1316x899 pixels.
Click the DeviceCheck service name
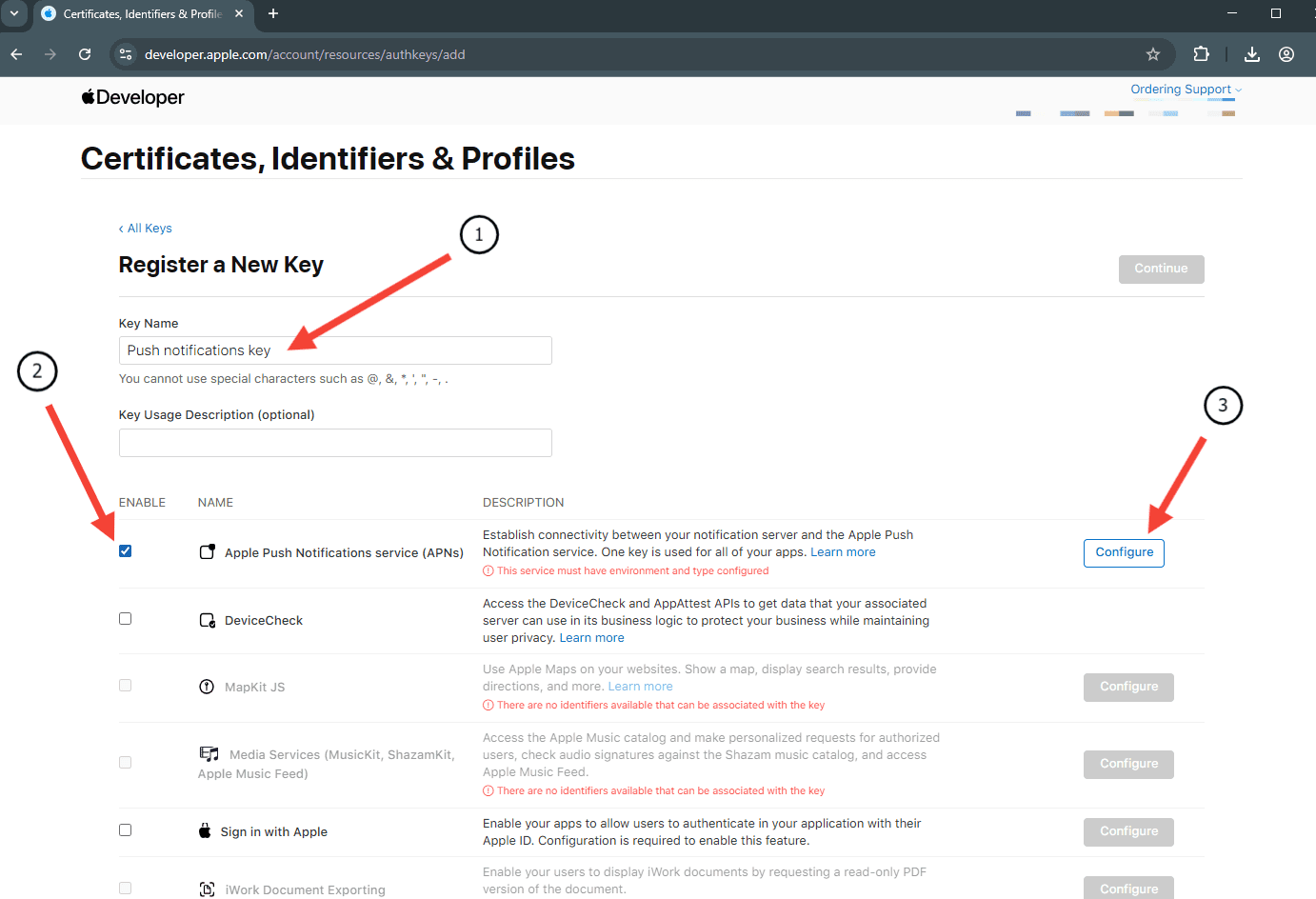click(264, 620)
